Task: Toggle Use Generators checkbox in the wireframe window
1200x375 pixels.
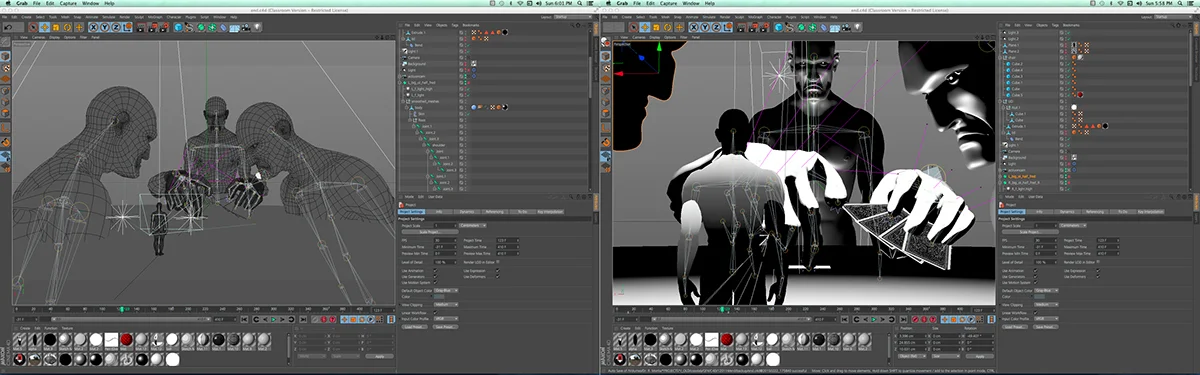Action: [x=435, y=276]
